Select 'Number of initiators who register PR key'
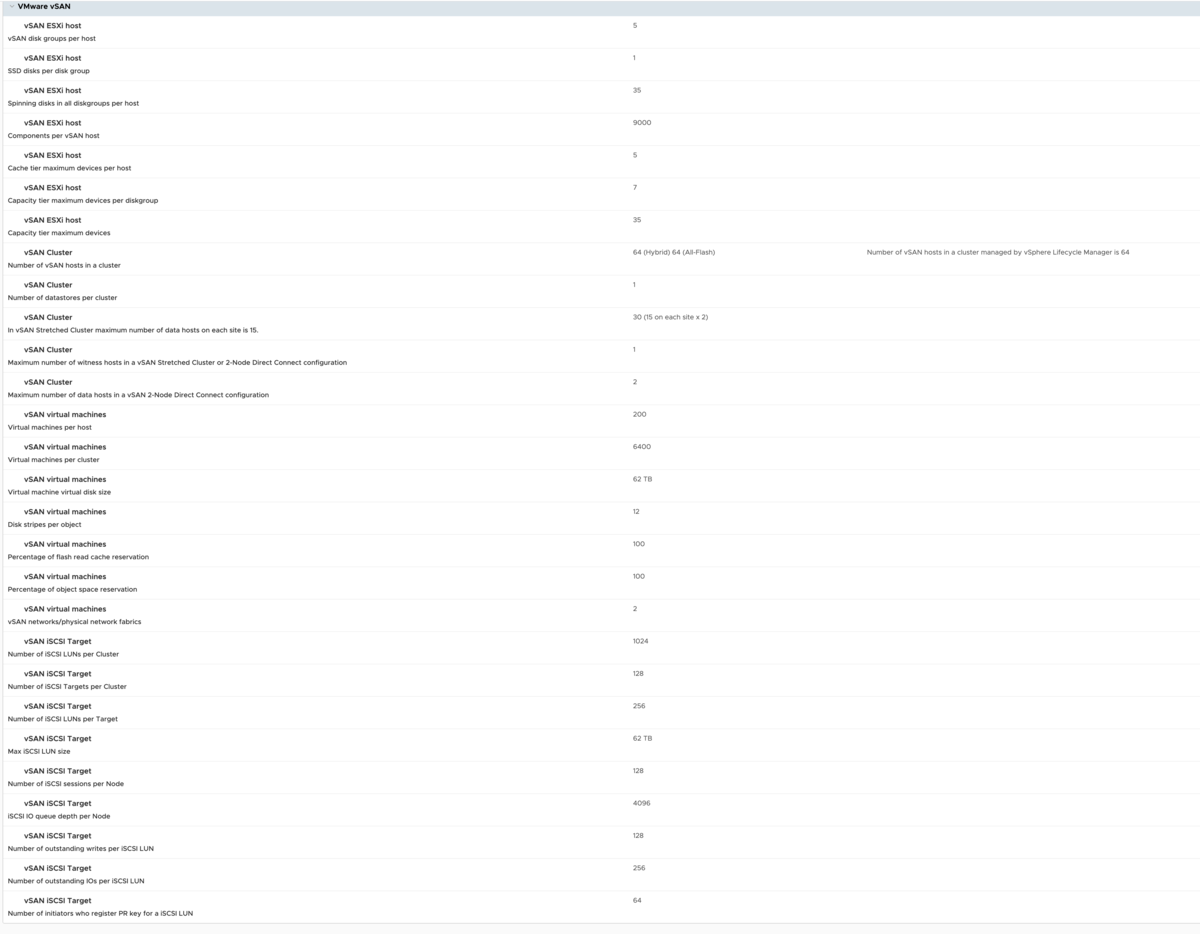Image resolution: width=1200 pixels, height=934 pixels. point(100,913)
